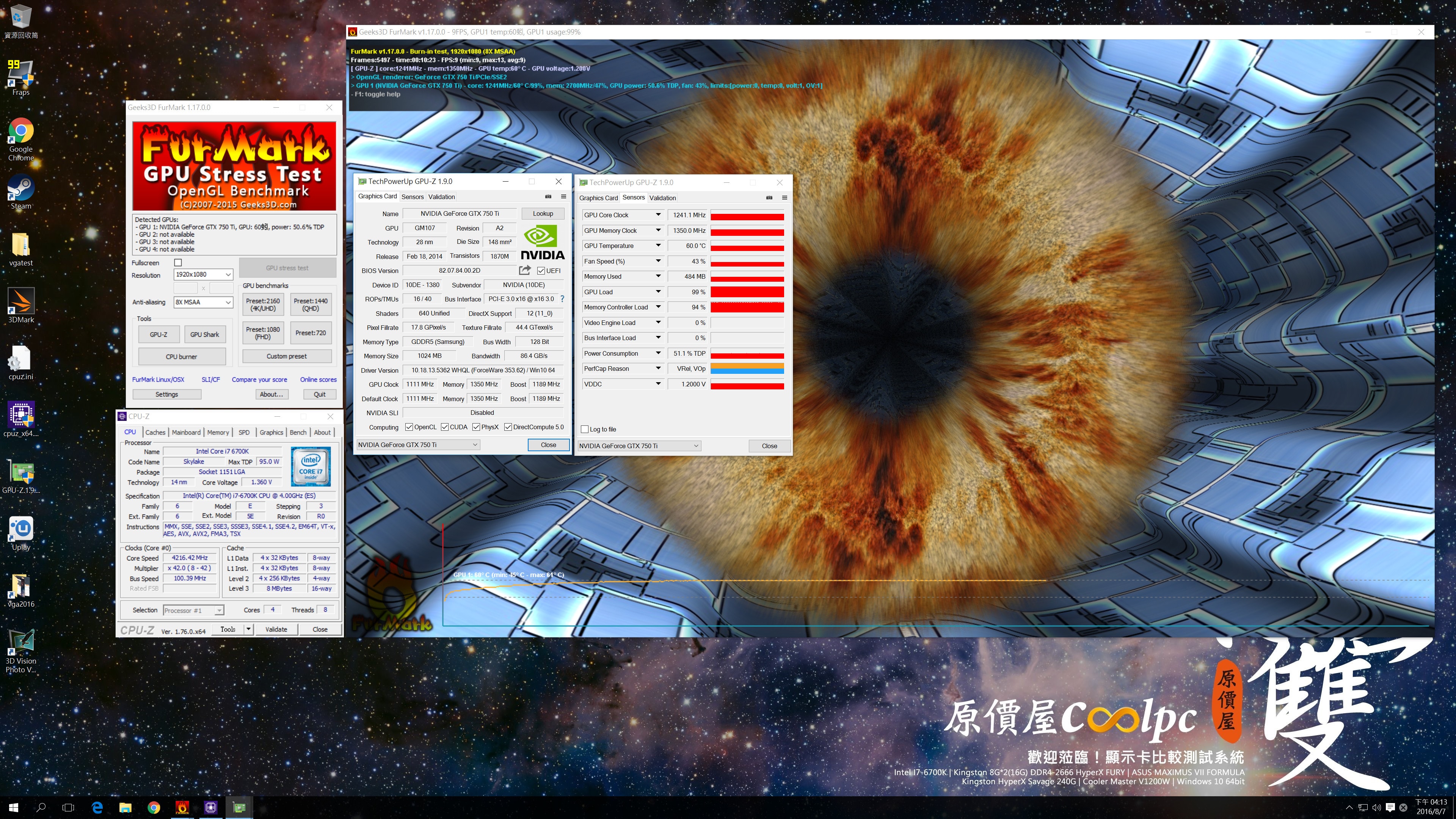The image size is (1456, 819).
Task: Click the Validate button in CPU-Z
Action: pos(276,629)
